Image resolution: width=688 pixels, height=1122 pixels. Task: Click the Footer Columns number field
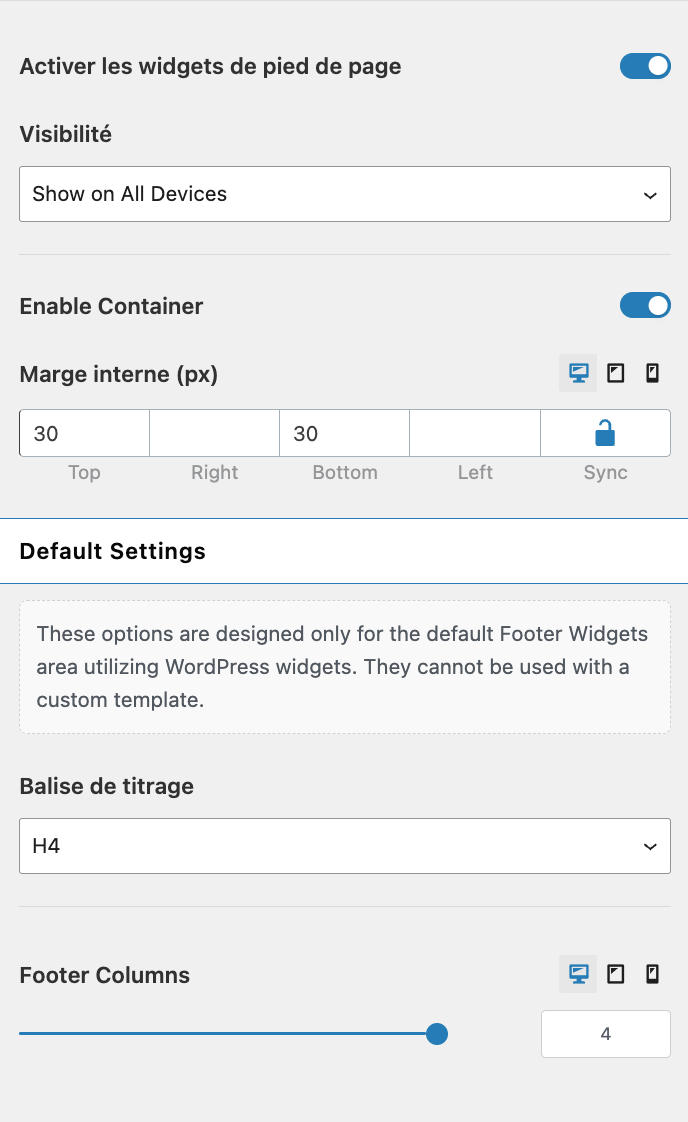tap(606, 1034)
